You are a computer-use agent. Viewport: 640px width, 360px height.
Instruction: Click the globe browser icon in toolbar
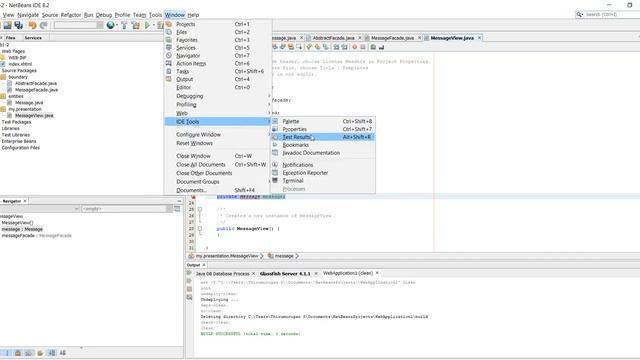coord(110,25)
